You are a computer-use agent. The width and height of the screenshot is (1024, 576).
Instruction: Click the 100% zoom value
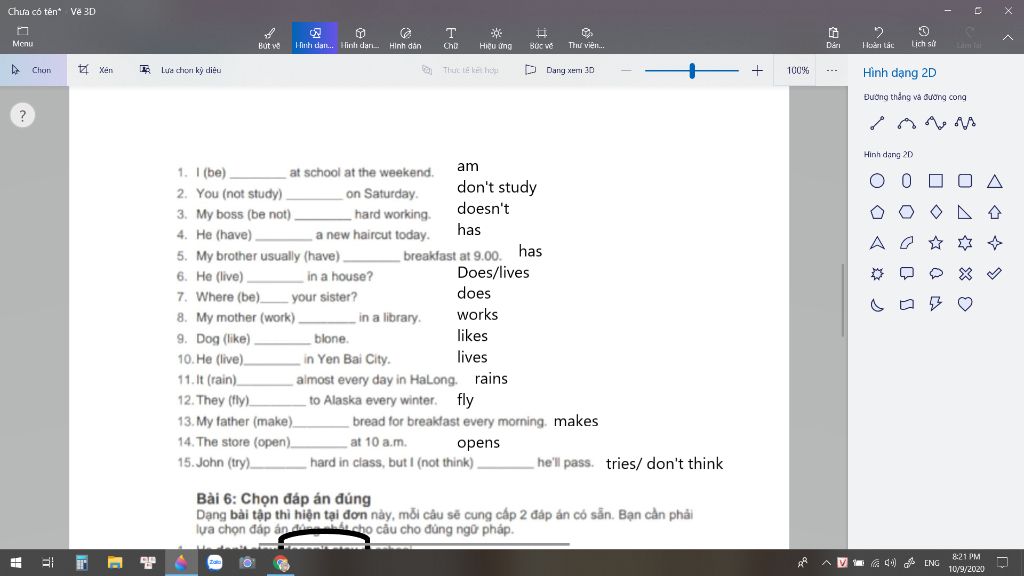tap(797, 70)
